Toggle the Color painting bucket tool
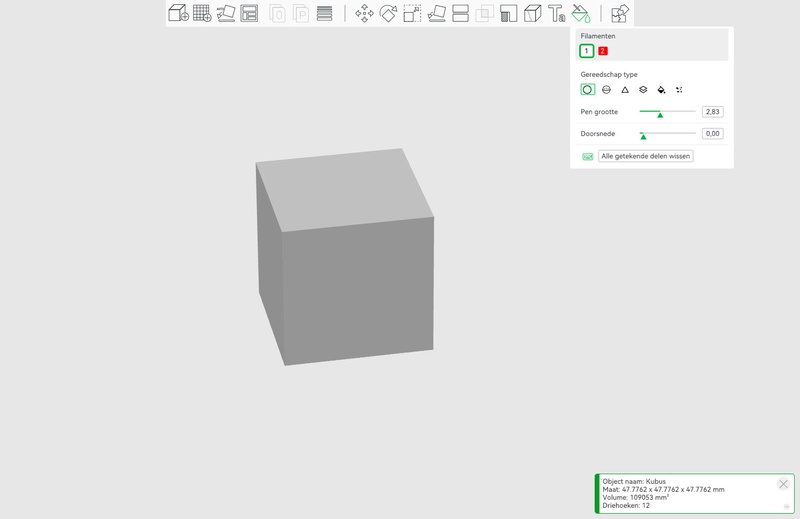Screen dimensions: 800x519 [x=581, y=13]
